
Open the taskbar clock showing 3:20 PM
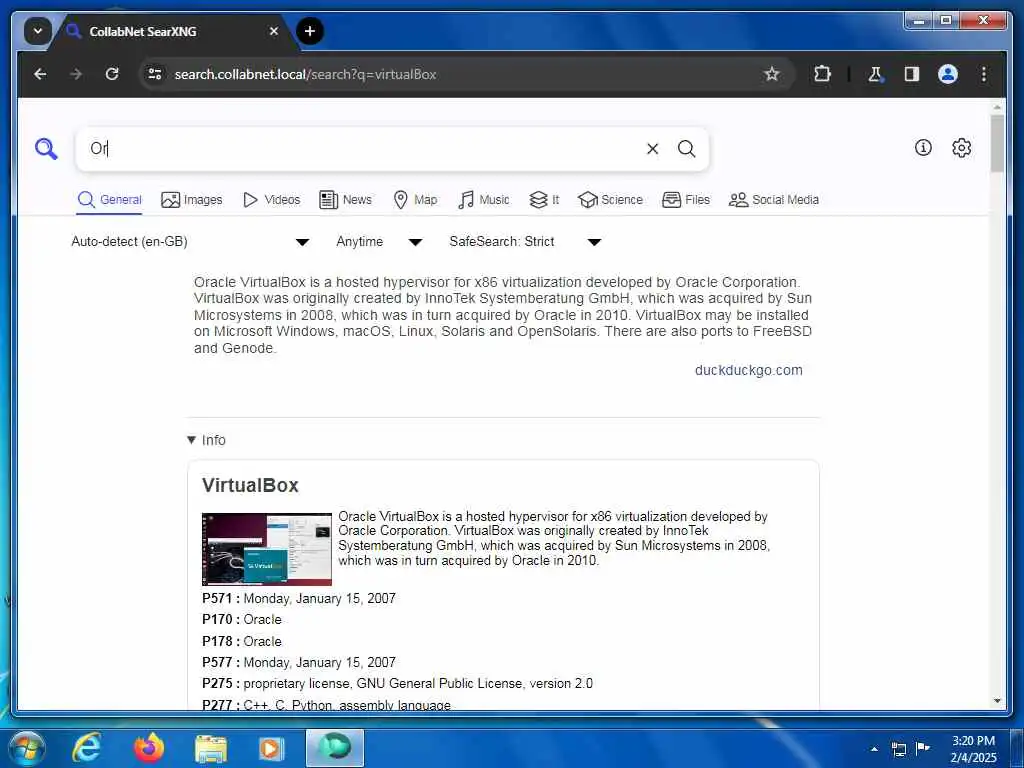click(973, 749)
